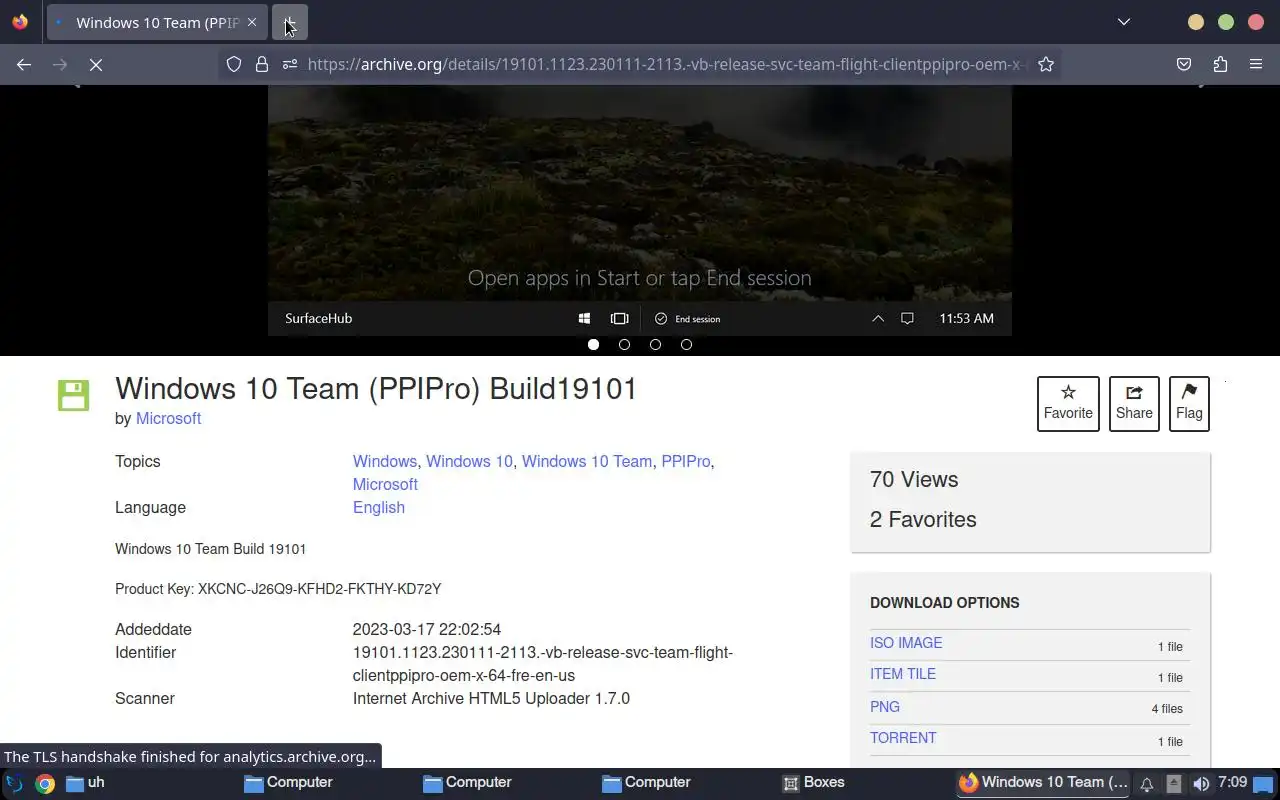Show the fourth carousel image dot
The image size is (1280, 800).
[x=686, y=344]
